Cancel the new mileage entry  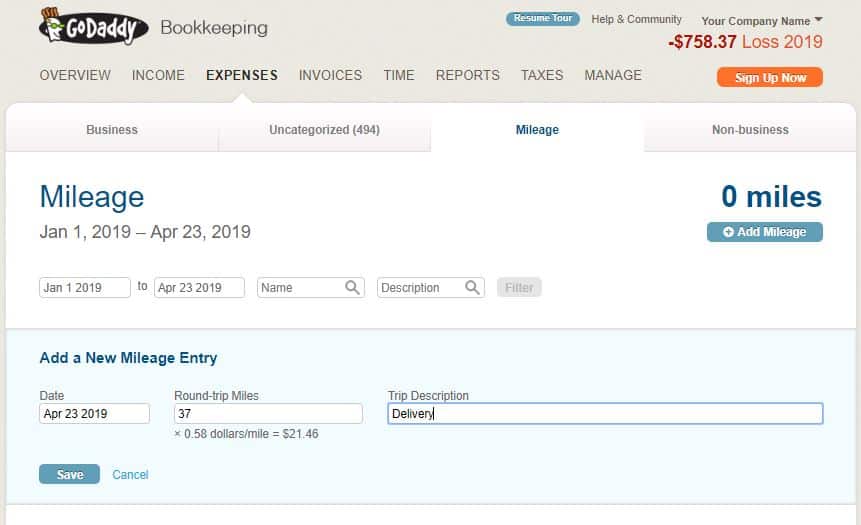[130, 474]
